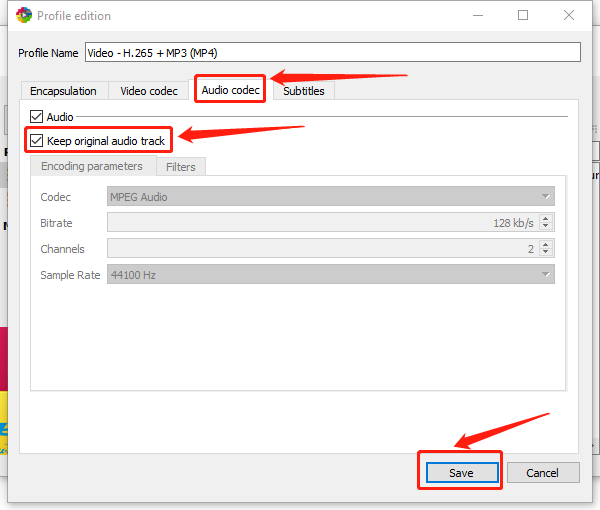Increase Channels with the up arrow
600x510 pixels.
pyautogui.click(x=546, y=244)
